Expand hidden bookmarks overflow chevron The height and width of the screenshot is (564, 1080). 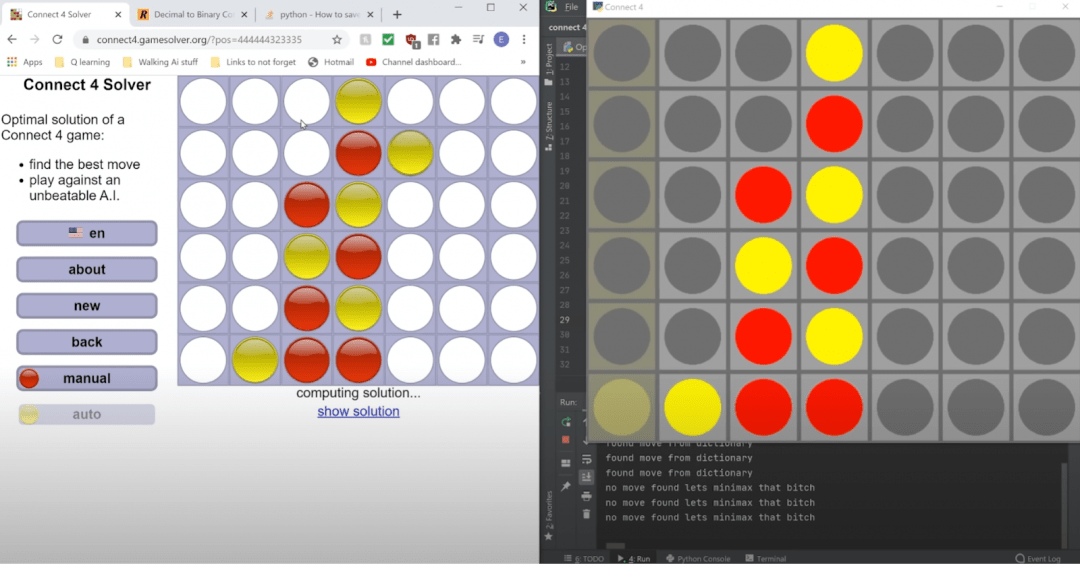tap(523, 62)
